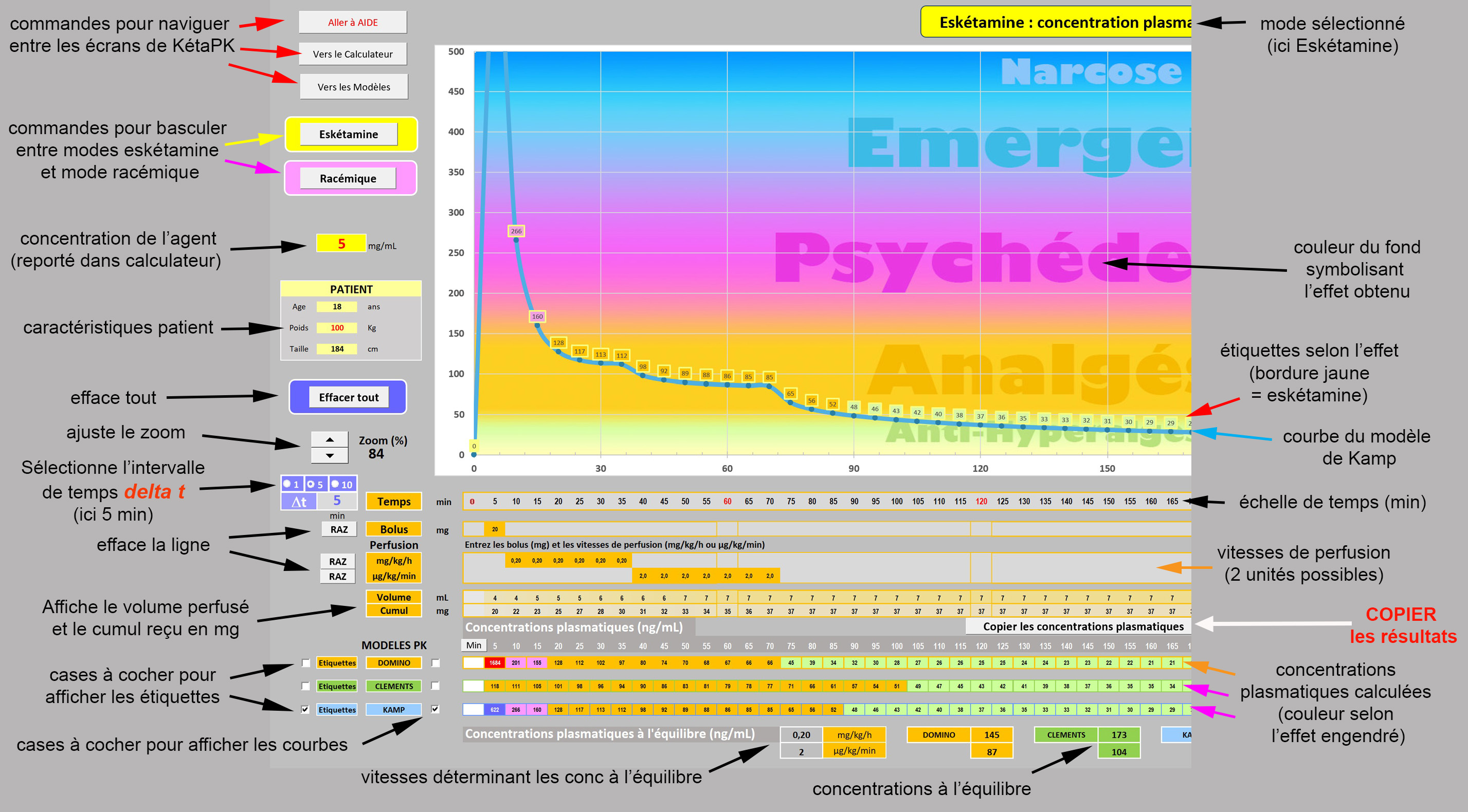This screenshot has height=812, width=1468.
Task: Open help with Aller à AIDE button
Action: (353, 22)
